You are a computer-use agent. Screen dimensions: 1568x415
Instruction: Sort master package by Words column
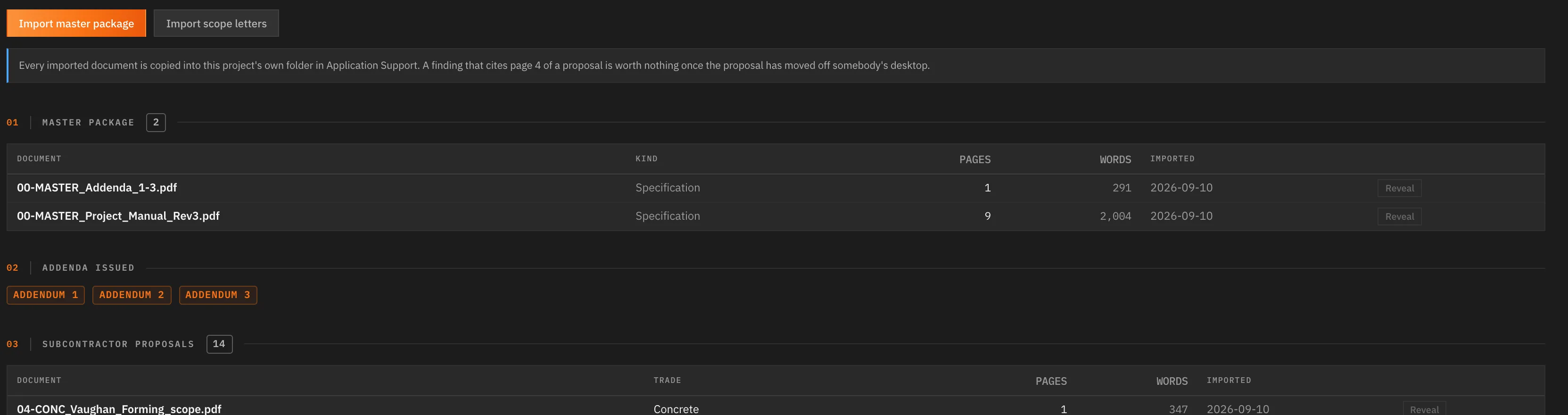[1115, 159]
